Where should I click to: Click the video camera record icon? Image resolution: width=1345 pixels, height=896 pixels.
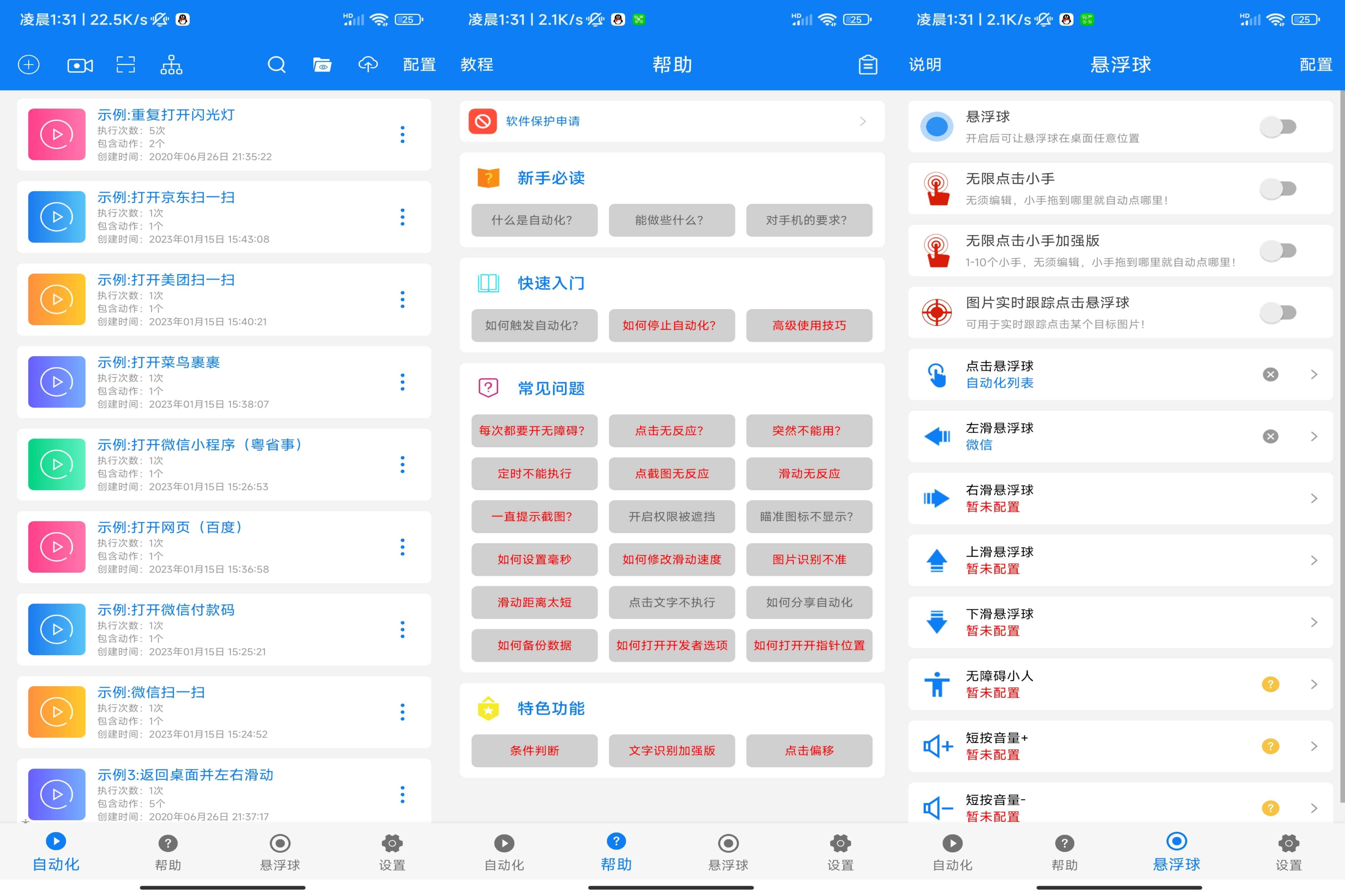coord(80,65)
